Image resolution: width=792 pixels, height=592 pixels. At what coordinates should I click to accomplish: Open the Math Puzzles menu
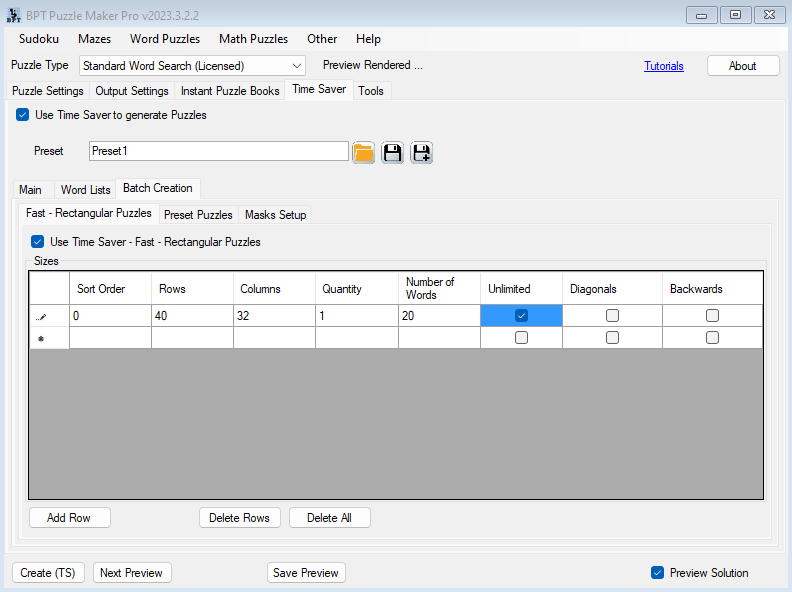pyautogui.click(x=253, y=39)
